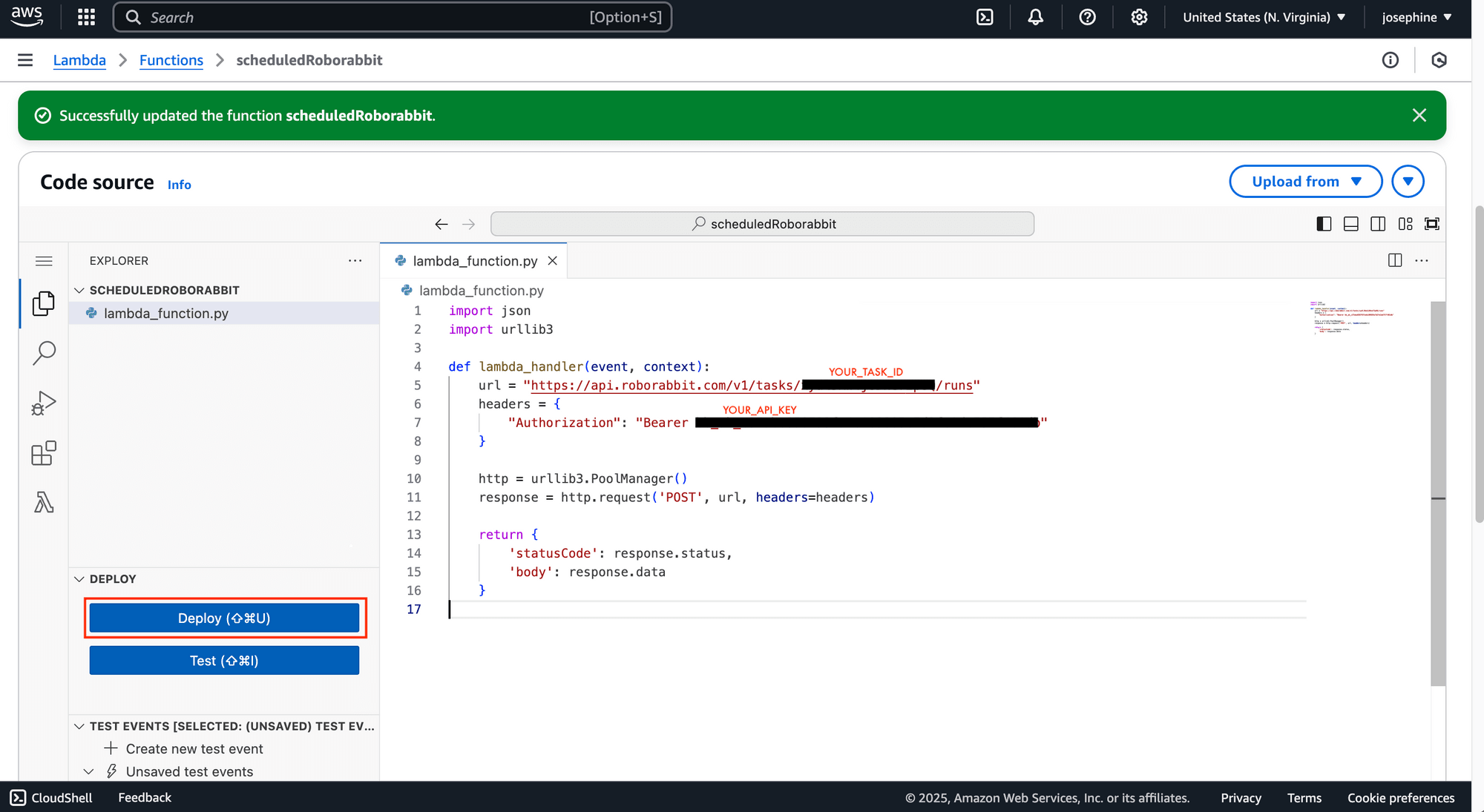Click the editor vertical scrollbar

[1438, 493]
